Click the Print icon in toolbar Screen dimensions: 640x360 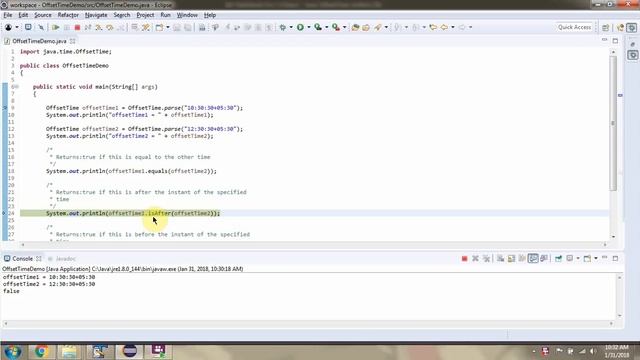click(202, 27)
